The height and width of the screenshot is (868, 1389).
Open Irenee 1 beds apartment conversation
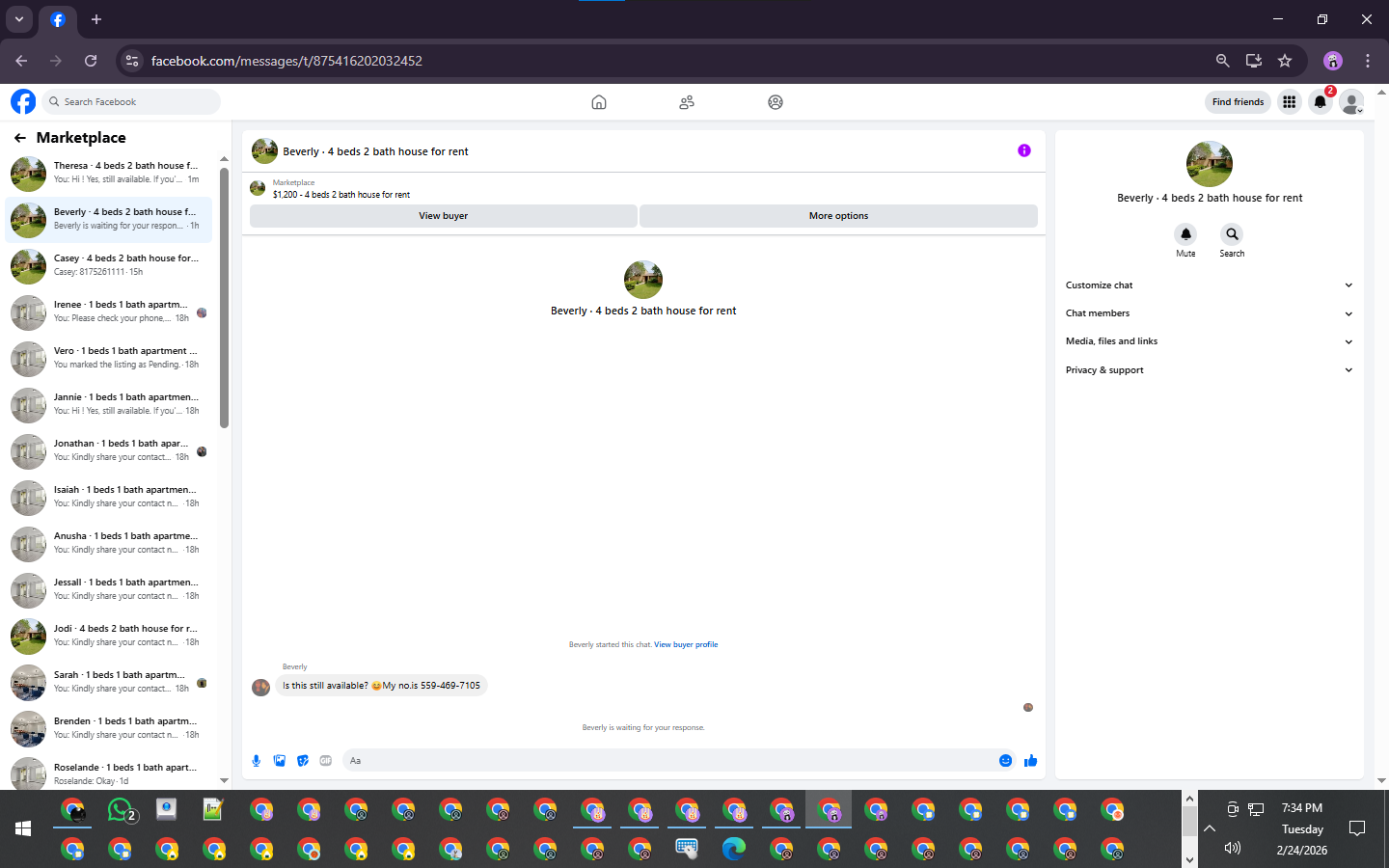(109, 312)
